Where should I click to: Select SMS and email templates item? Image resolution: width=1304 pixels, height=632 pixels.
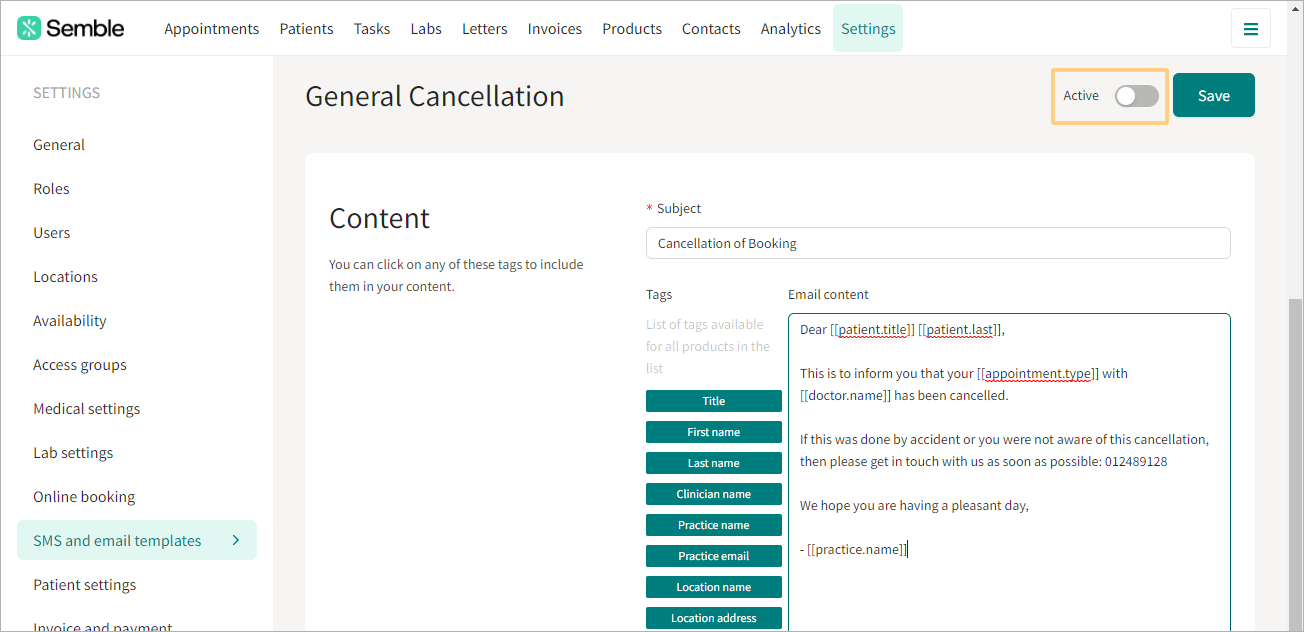(x=137, y=540)
